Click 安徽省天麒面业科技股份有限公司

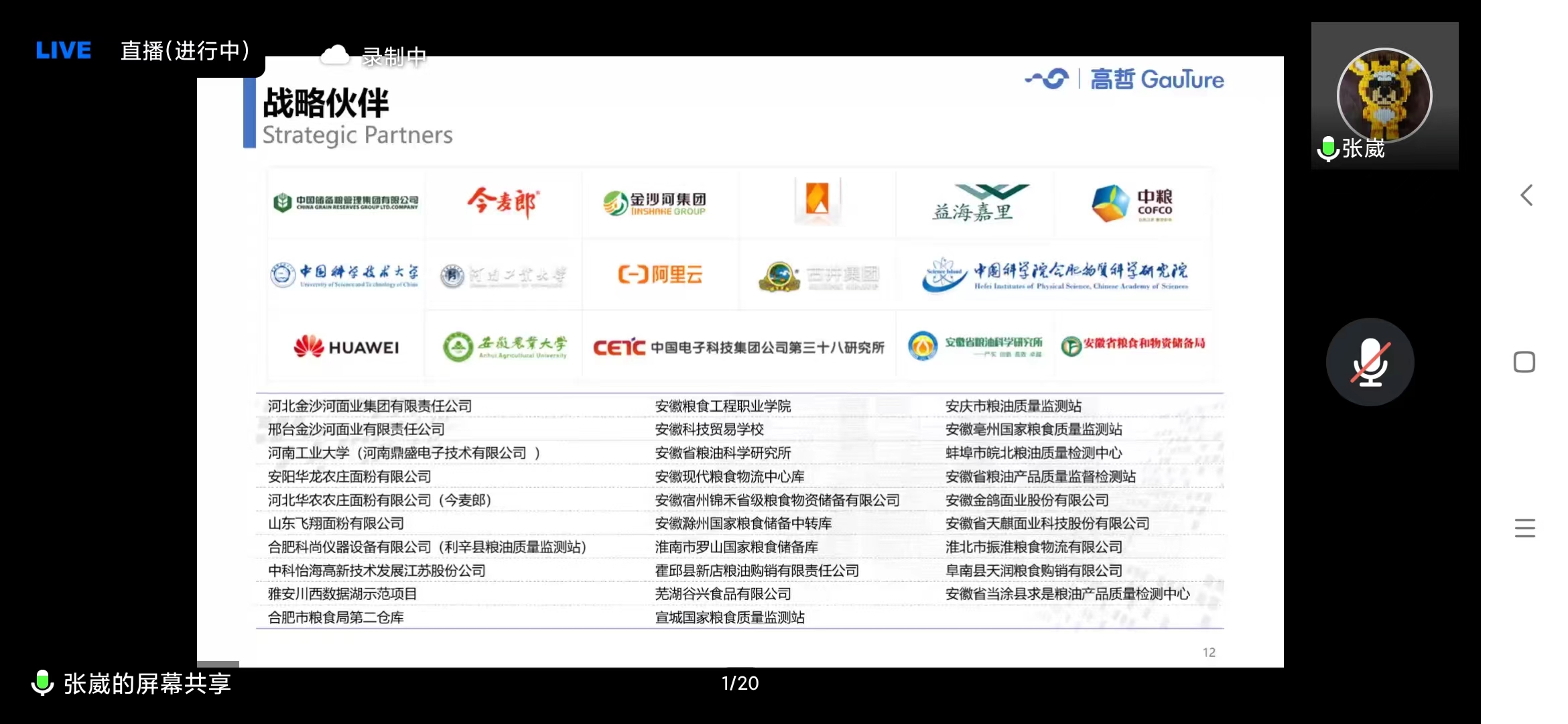pyautogui.click(x=1047, y=524)
